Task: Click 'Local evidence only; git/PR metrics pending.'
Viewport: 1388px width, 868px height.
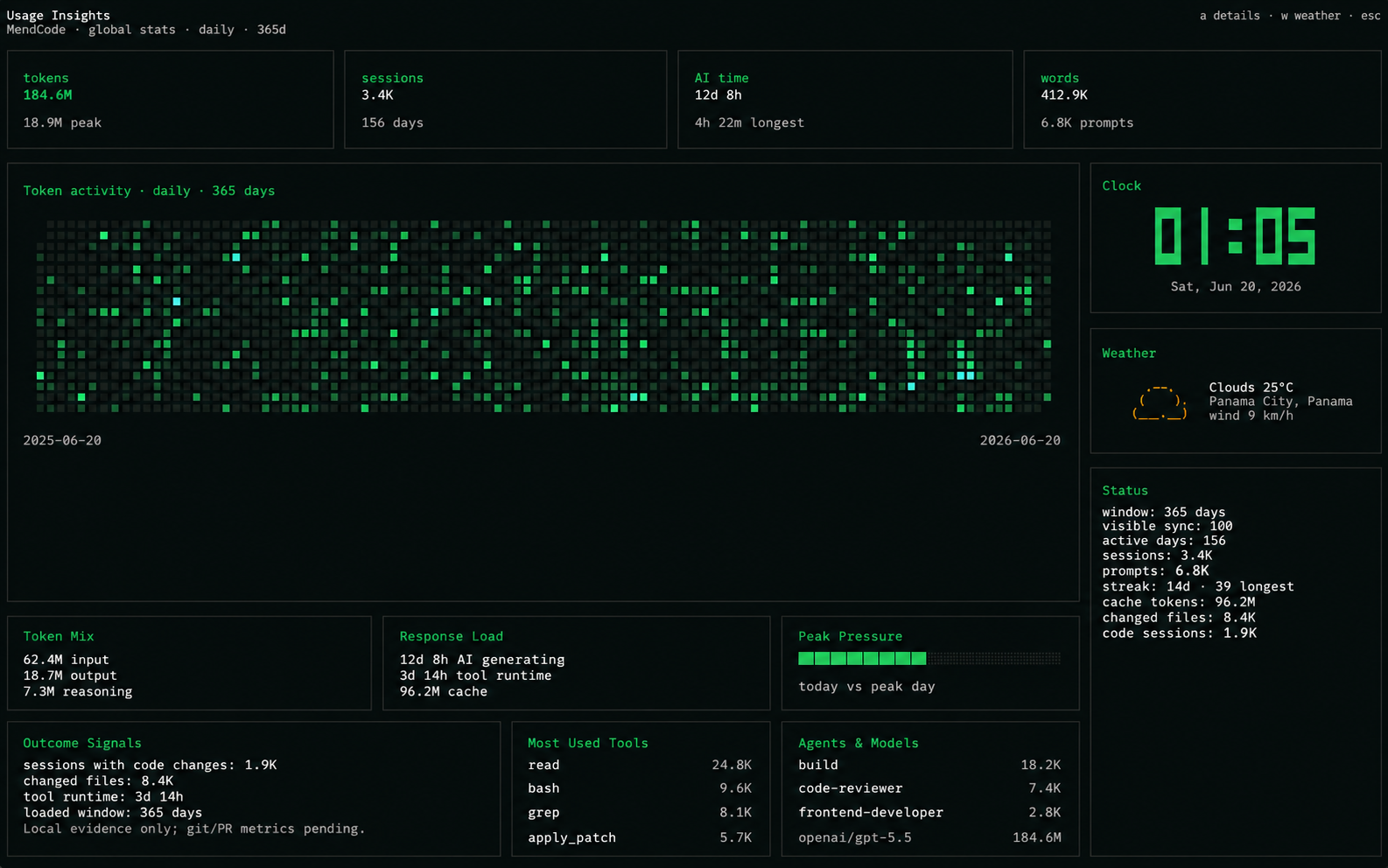Action: click(193, 829)
